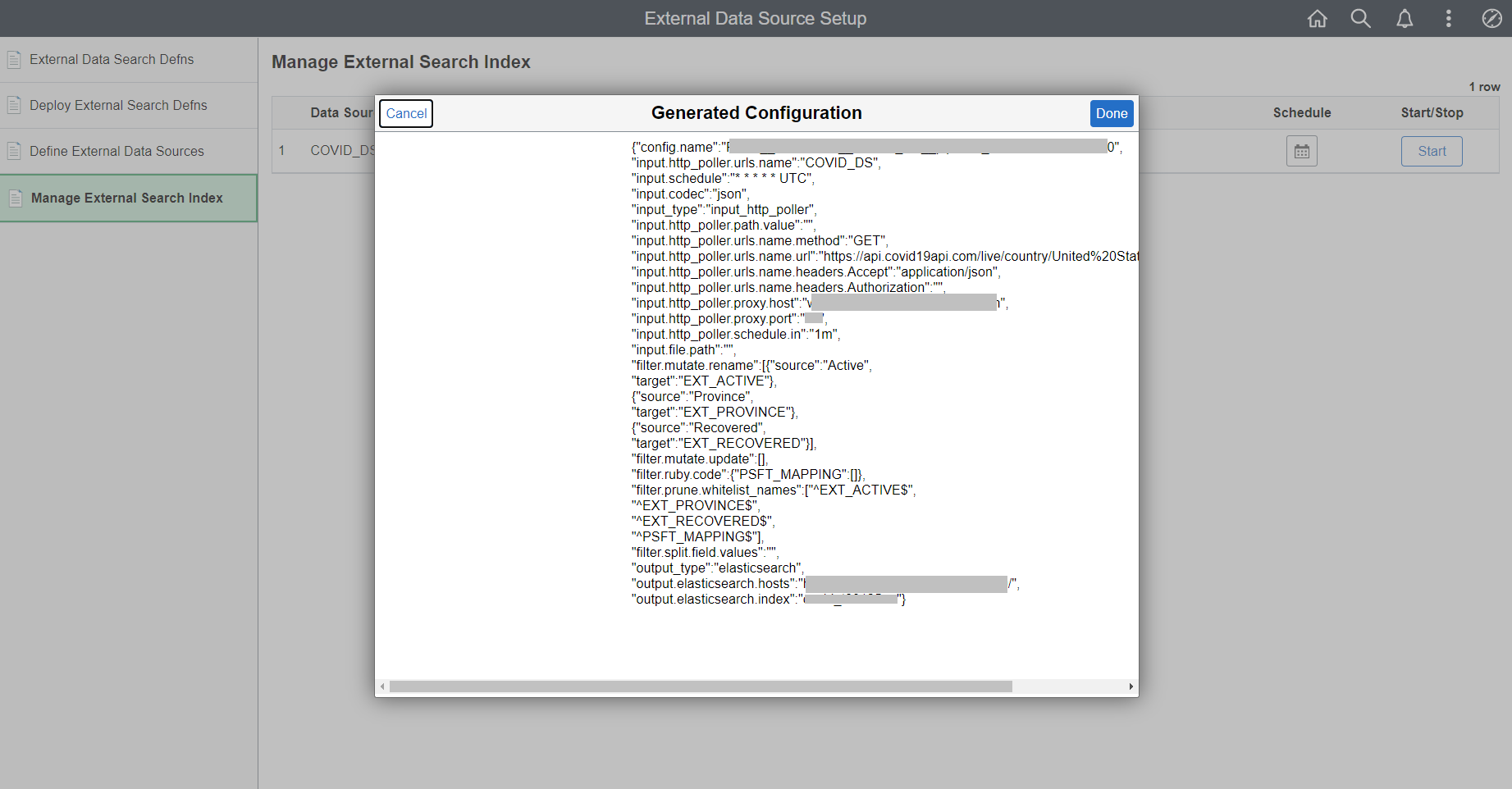This screenshot has width=1512, height=789.
Task: Click the Manage External Search Index page icon
Action: coord(16,198)
